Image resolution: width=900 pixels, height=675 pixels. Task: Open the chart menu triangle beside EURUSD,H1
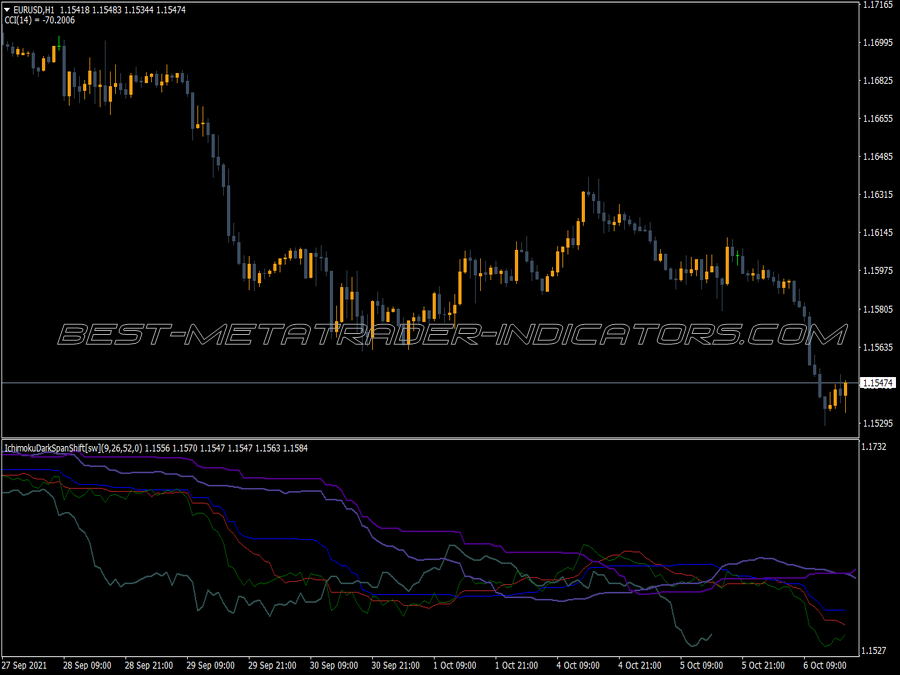(x=7, y=10)
